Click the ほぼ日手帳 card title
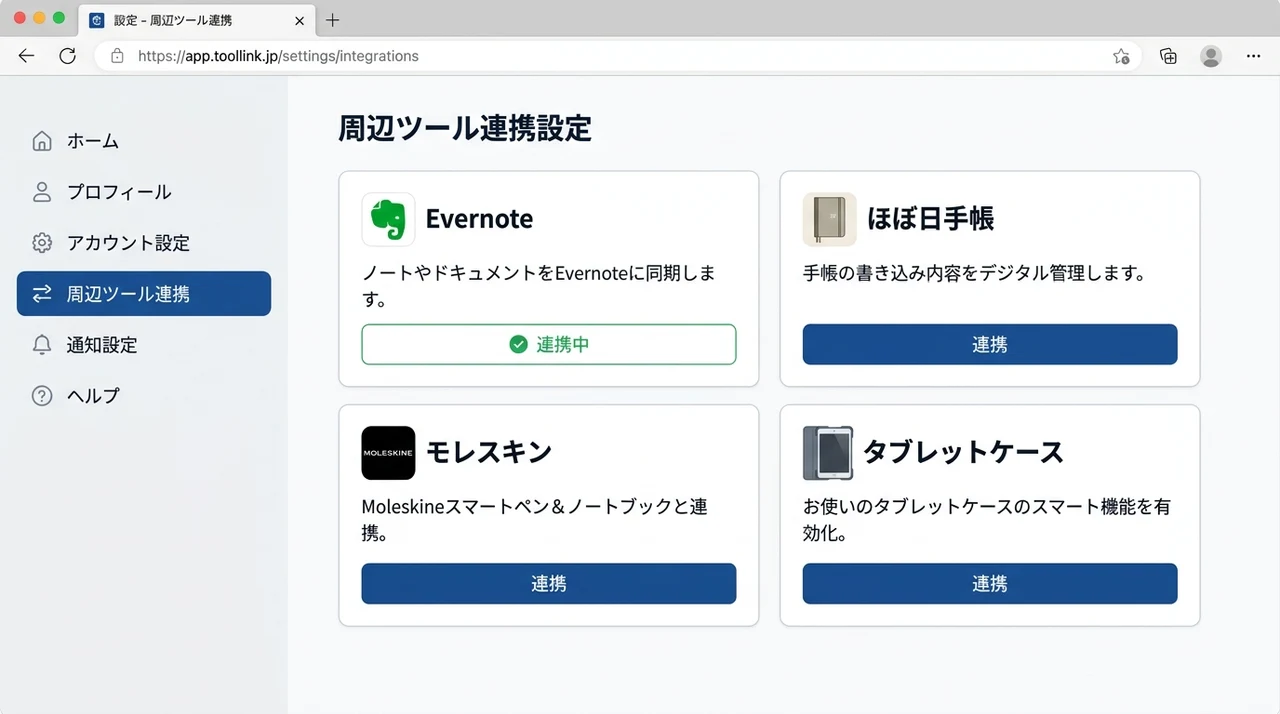1280x714 pixels. [930, 219]
